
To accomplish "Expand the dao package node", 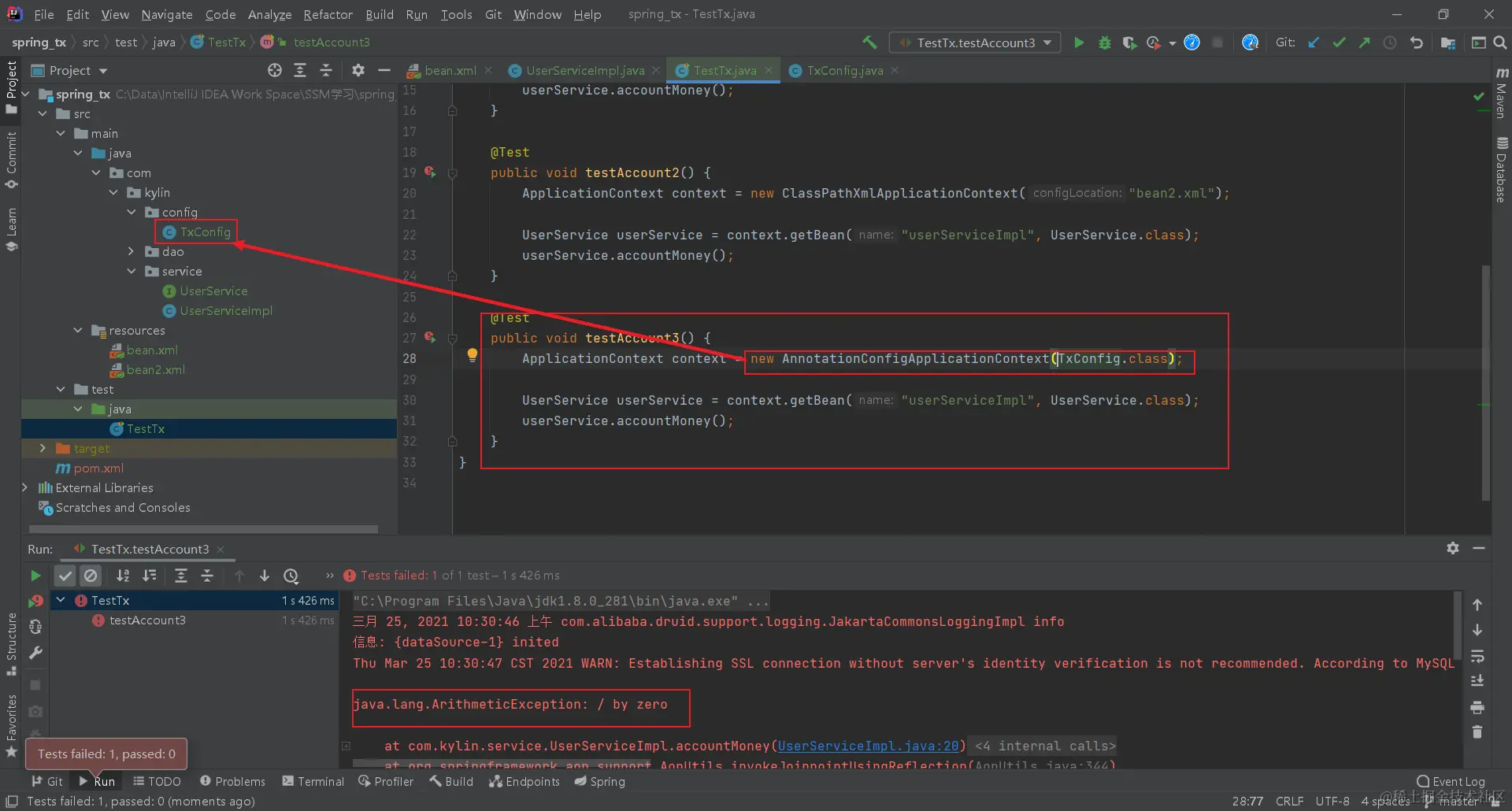I will pos(132,252).
